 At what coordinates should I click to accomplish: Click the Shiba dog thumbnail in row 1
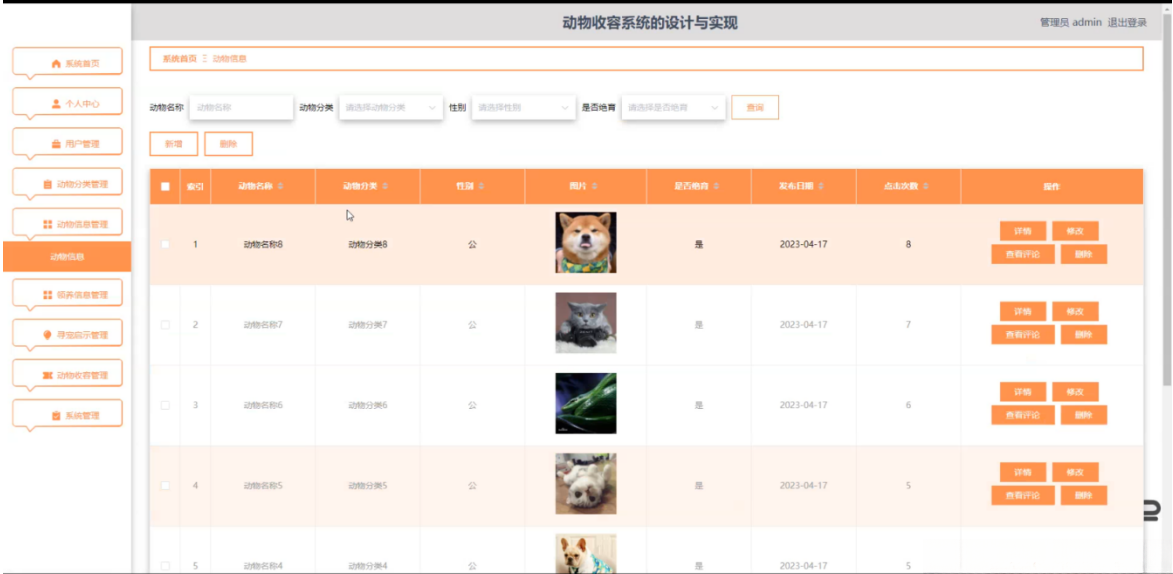[586, 242]
